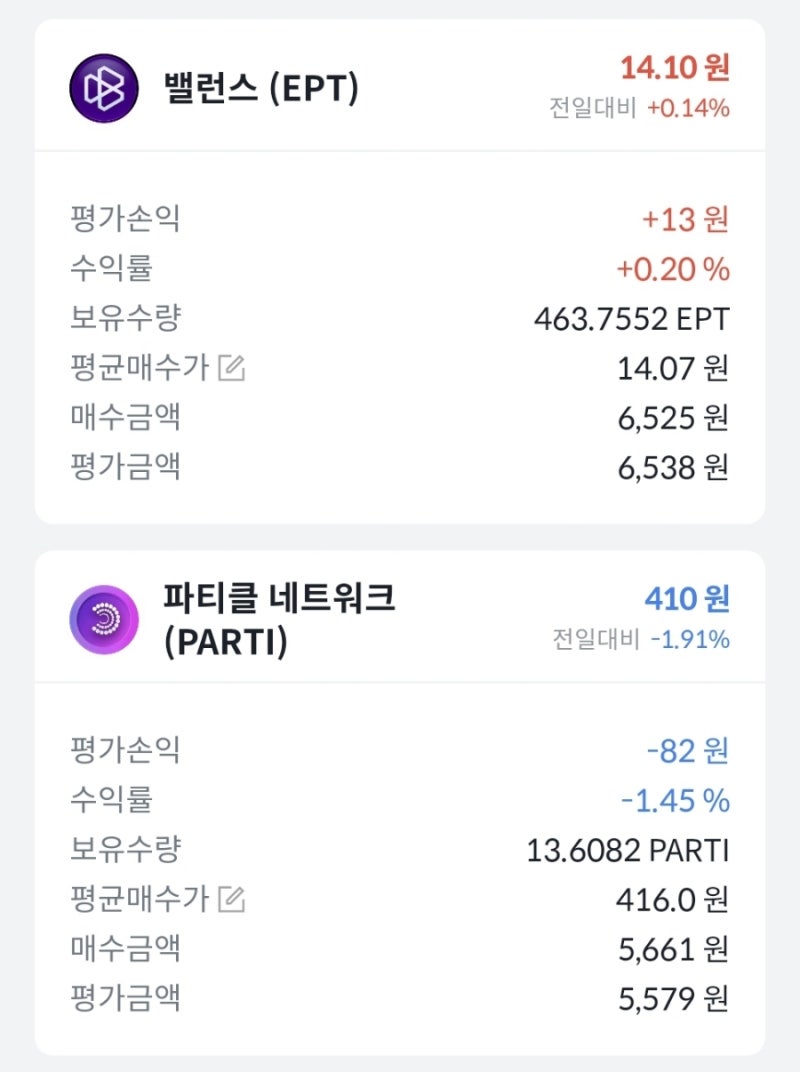Image resolution: width=800 pixels, height=1072 pixels.
Task: Edit average buy price for PARTI
Action: pyautogui.click(x=231, y=900)
